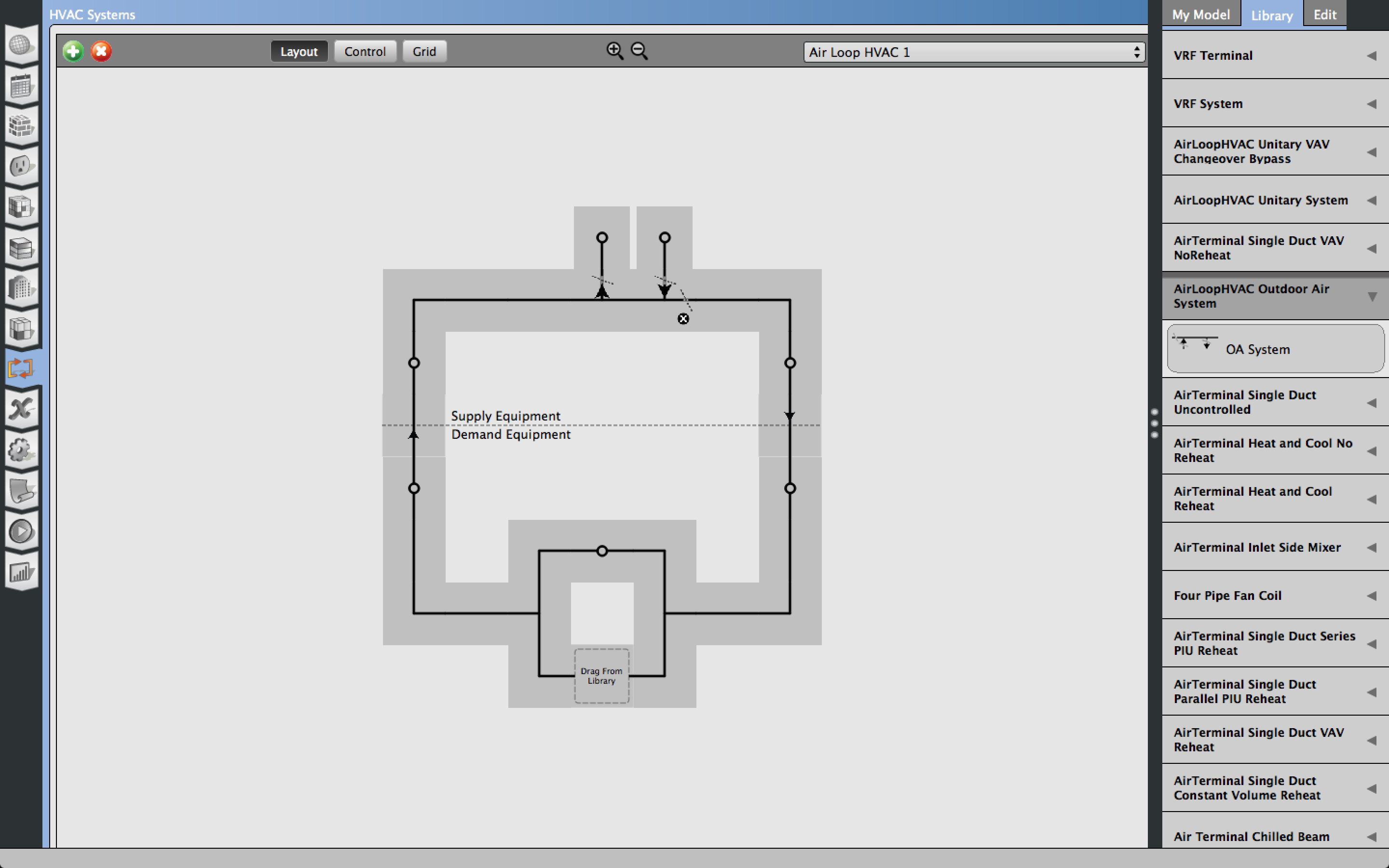Remove the outdoor air system with x icon
1389x868 pixels.
click(683, 319)
